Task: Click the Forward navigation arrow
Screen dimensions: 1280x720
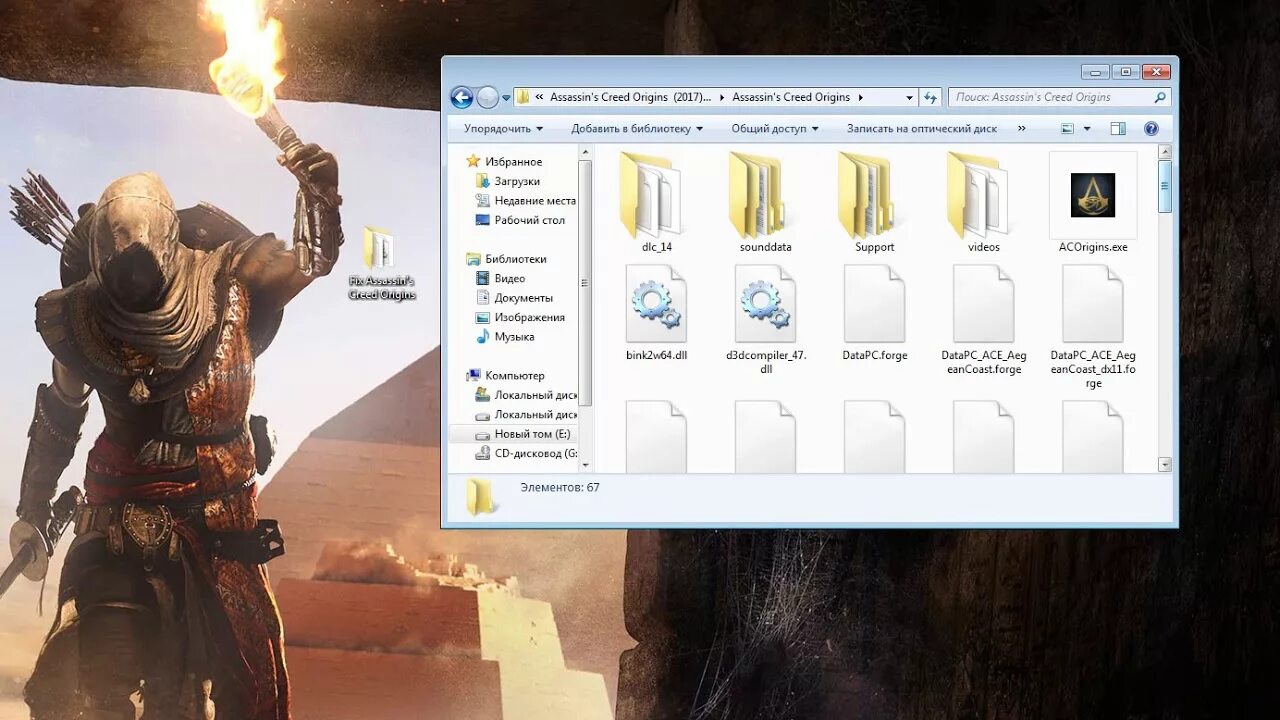Action: (487, 97)
